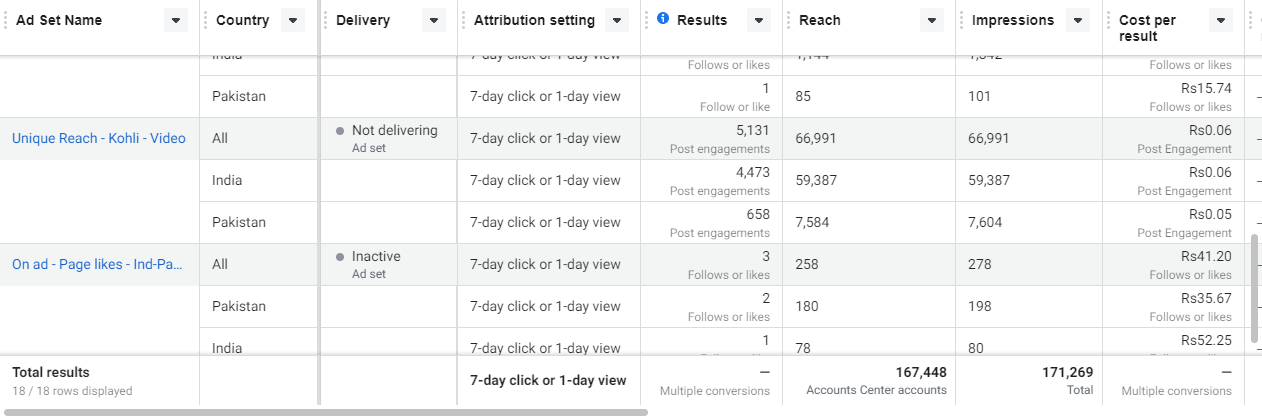This screenshot has width=1262, height=420.
Task: Click the Inactive status dot
Action: point(341,257)
